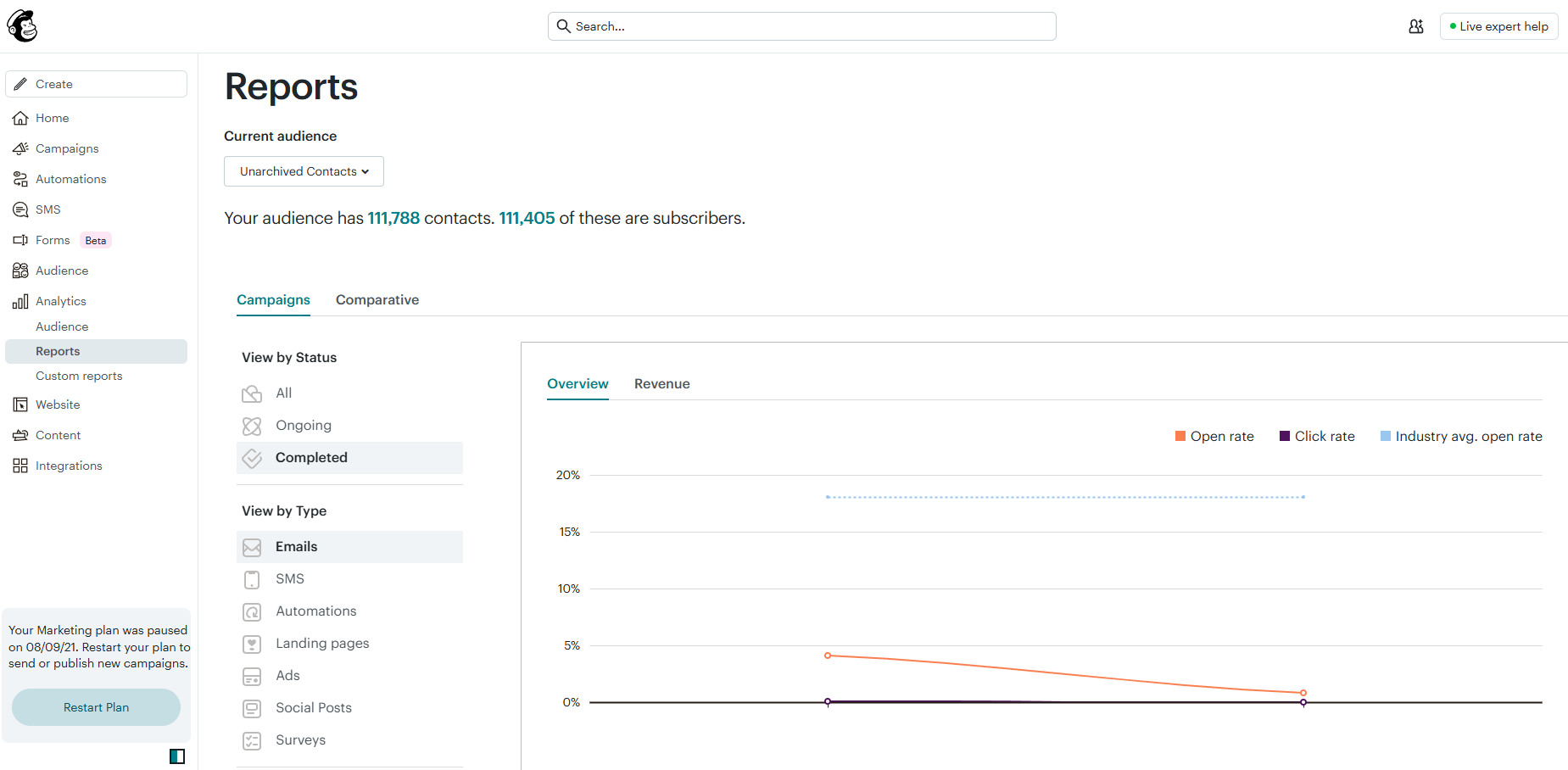Open Custom reports under Analytics
This screenshot has width=1568, height=770.
[x=79, y=376]
